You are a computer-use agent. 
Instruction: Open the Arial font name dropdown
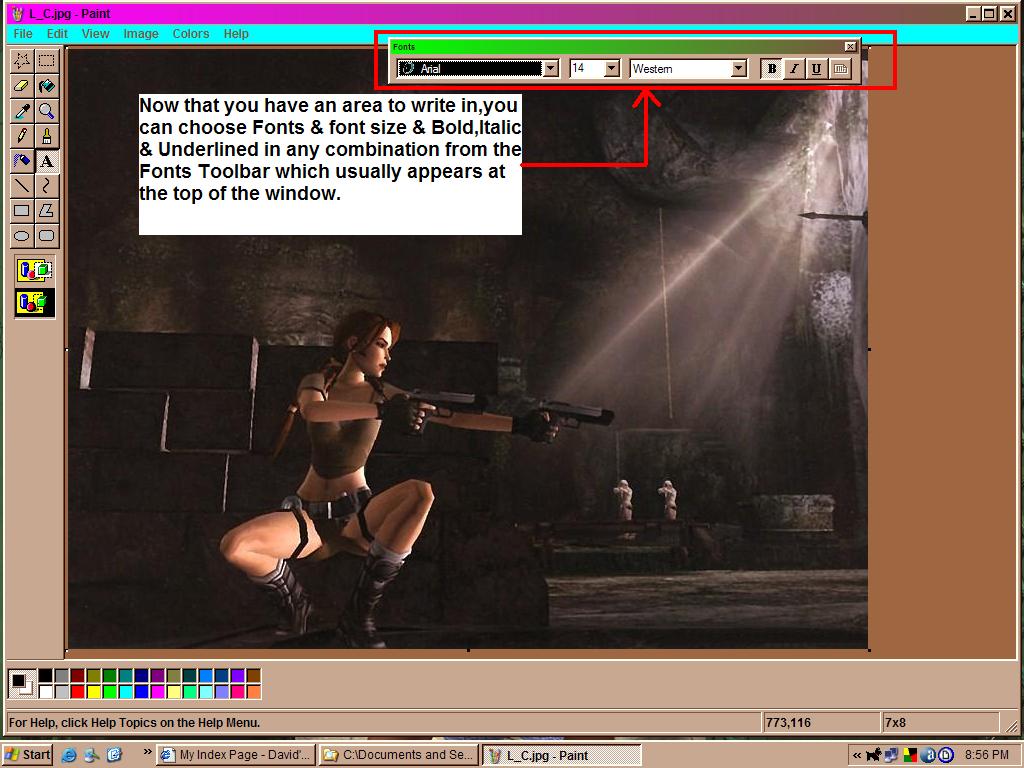click(x=550, y=69)
